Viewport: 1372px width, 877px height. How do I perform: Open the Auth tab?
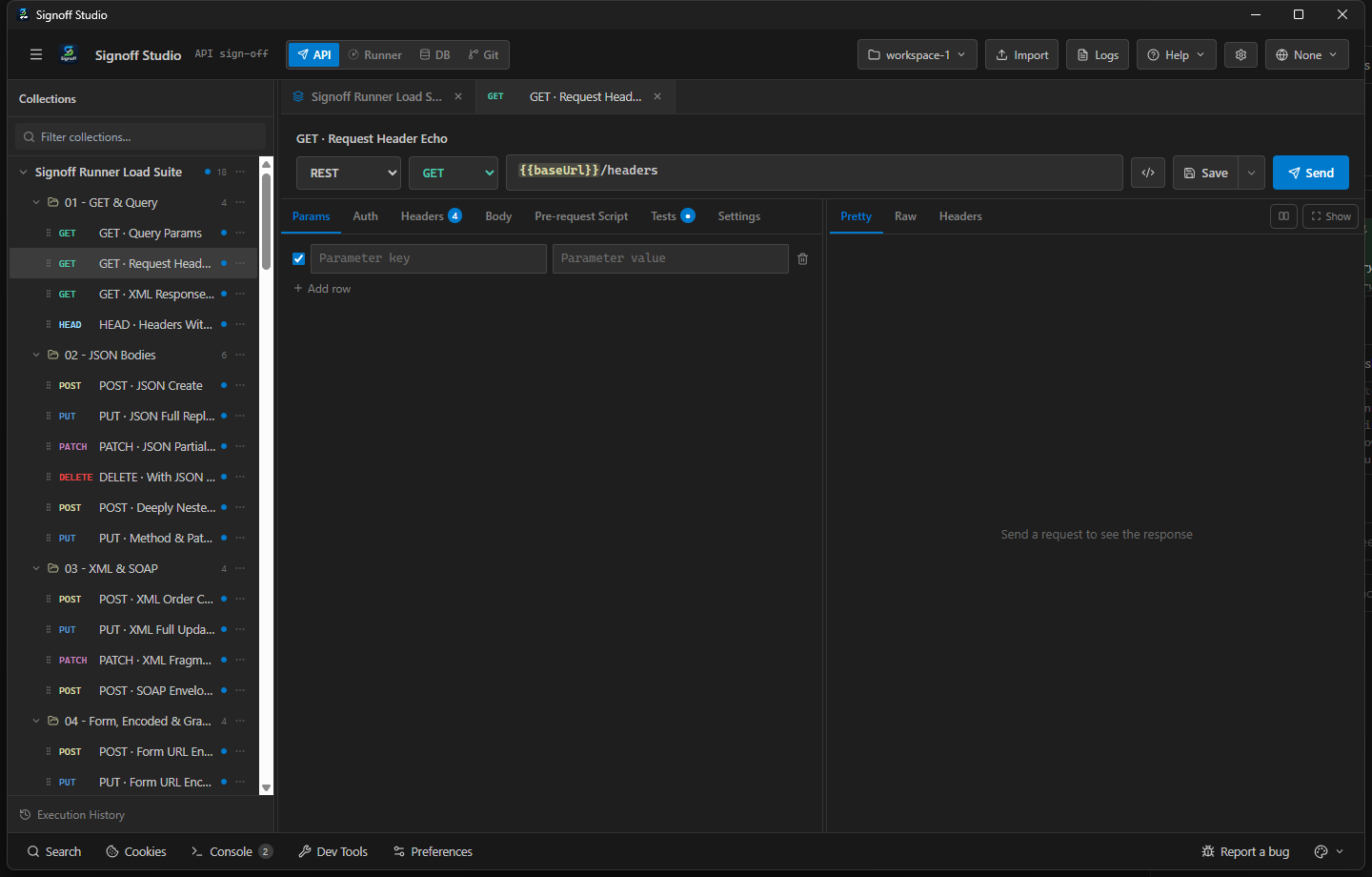coord(366,216)
